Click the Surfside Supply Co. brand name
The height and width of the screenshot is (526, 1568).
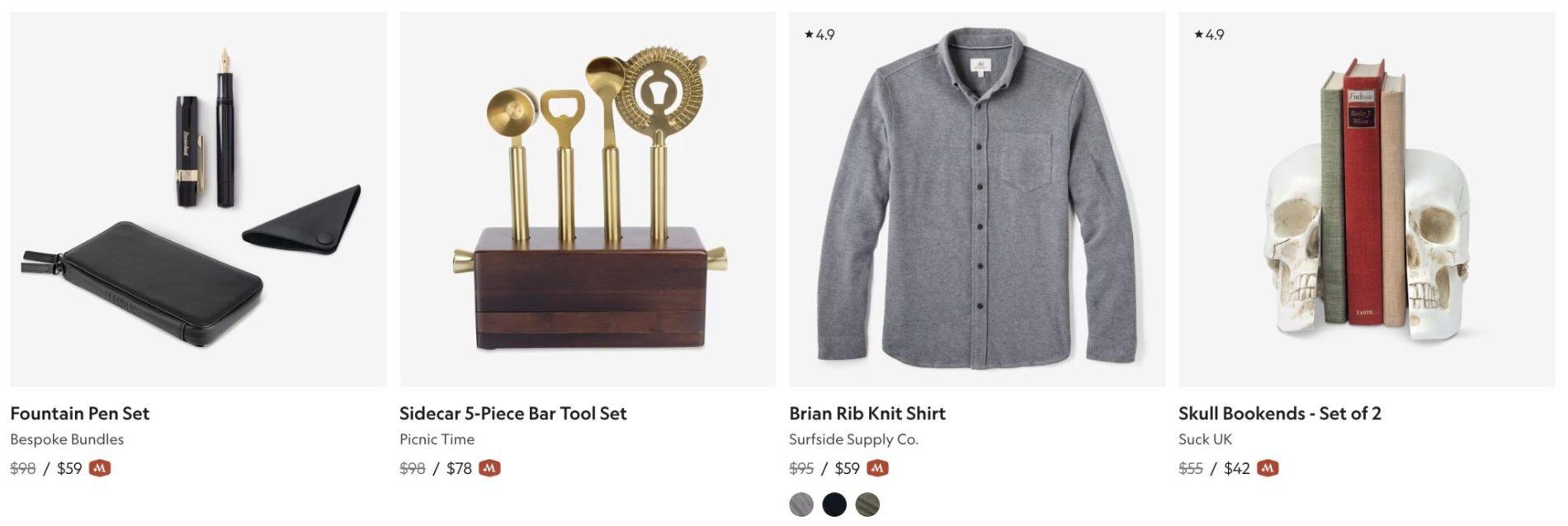tap(853, 439)
